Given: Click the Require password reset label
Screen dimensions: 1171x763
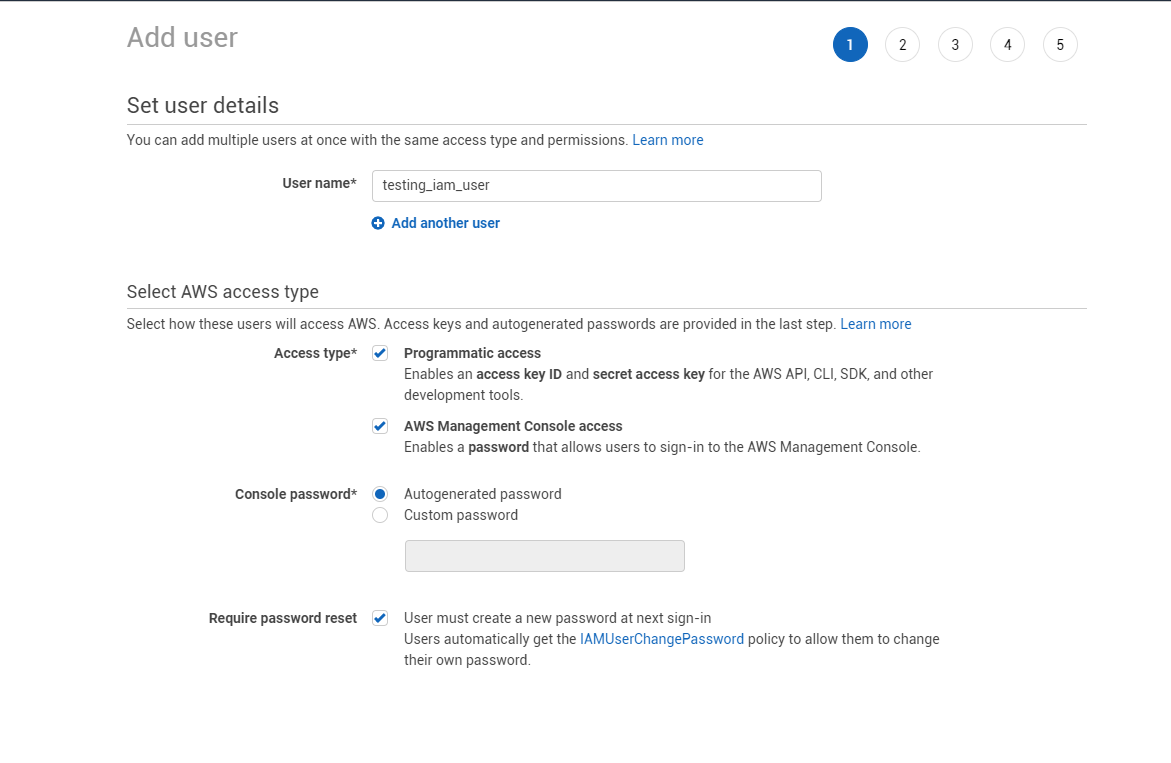Looking at the screenshot, I should click(x=283, y=618).
